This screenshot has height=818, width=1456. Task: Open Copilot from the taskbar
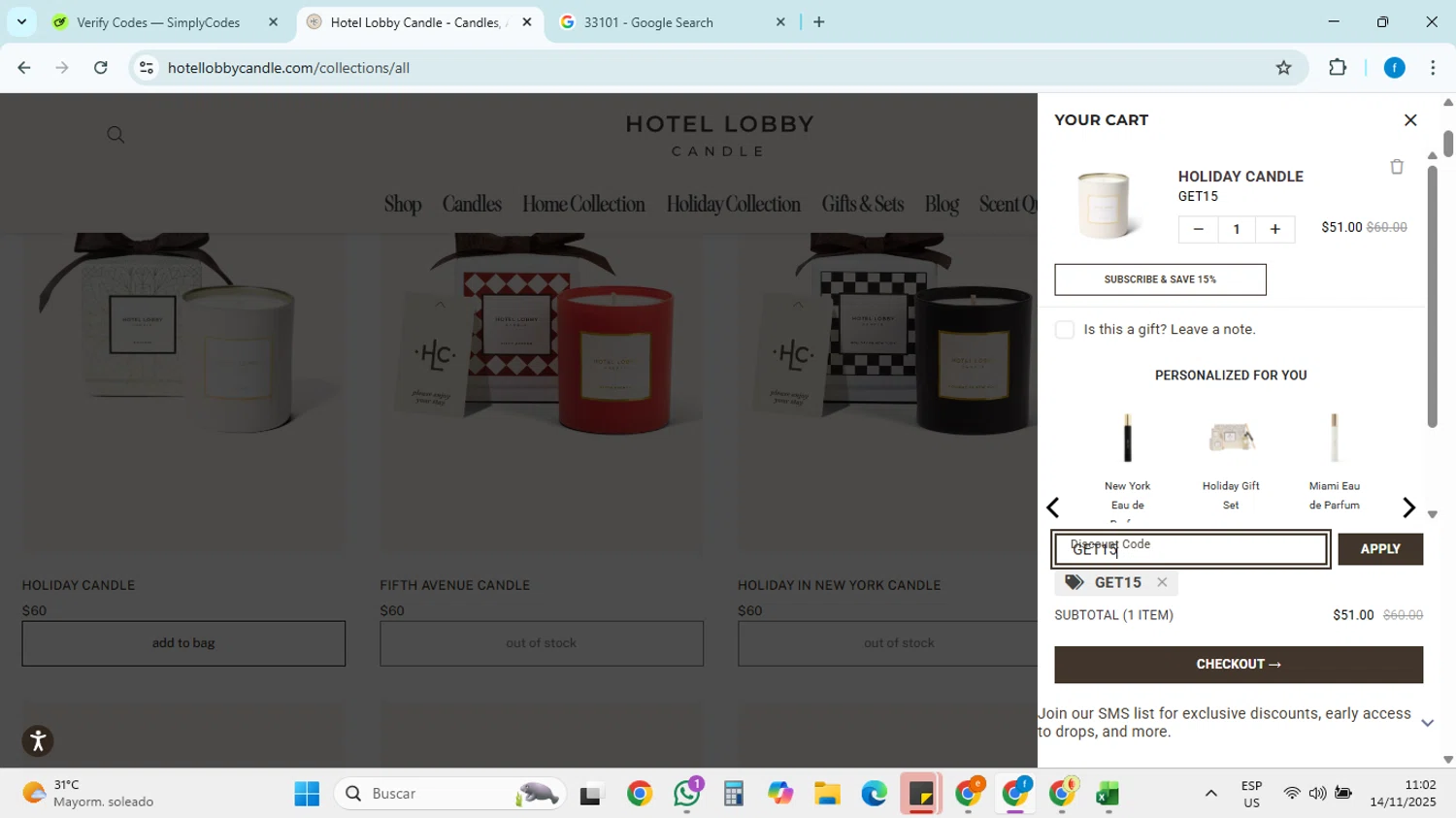click(780, 794)
